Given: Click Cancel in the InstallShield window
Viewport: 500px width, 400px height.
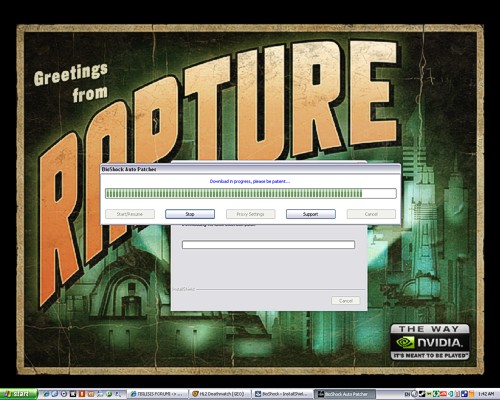Looking at the screenshot, I should (346, 301).
